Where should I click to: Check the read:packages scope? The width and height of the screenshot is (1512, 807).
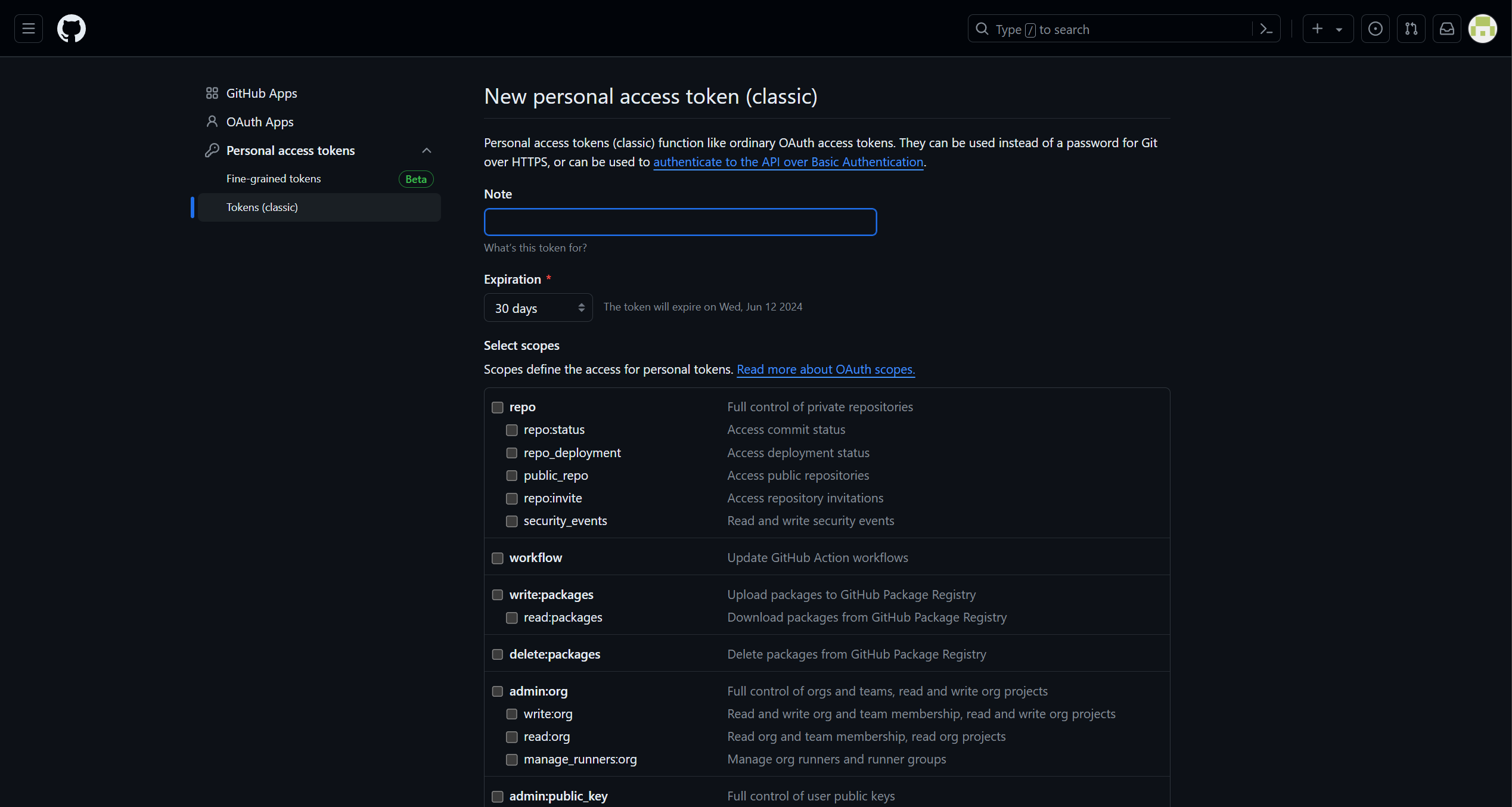point(512,617)
